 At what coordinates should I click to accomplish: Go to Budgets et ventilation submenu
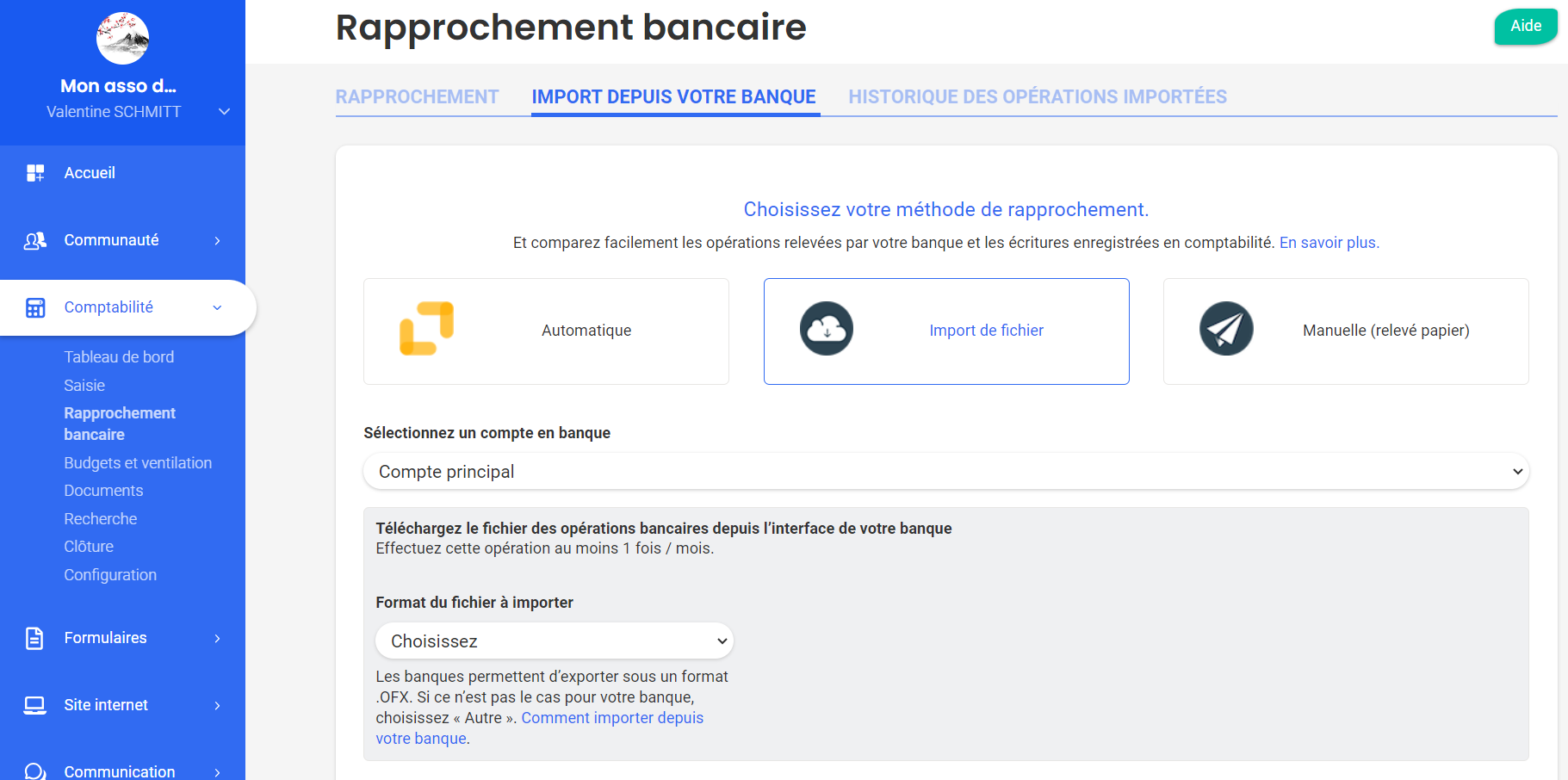point(138,463)
